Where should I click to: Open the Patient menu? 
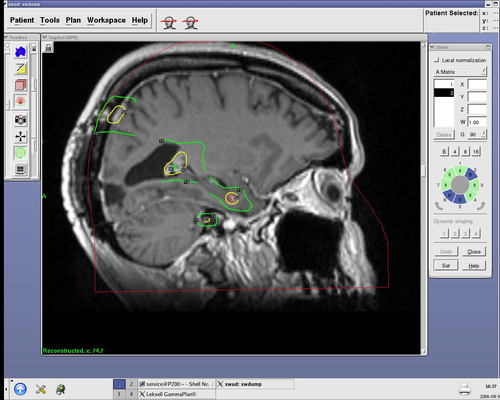(x=22, y=20)
